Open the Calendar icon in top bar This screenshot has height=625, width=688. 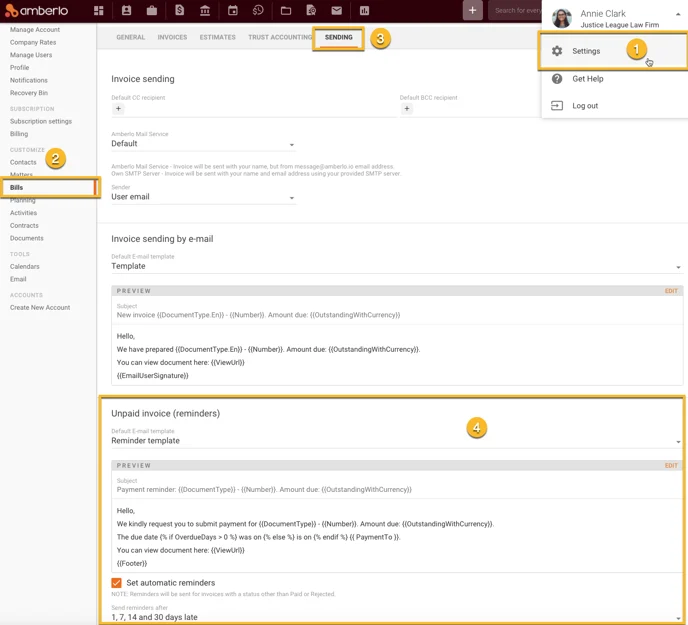click(233, 11)
